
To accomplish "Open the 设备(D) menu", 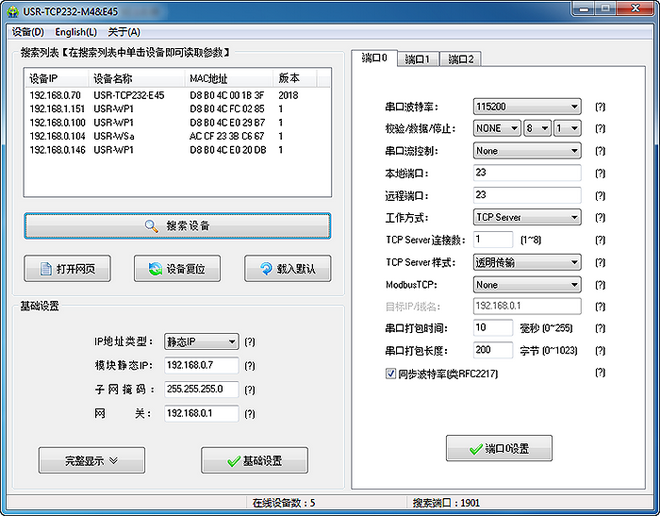I will tap(28, 32).
